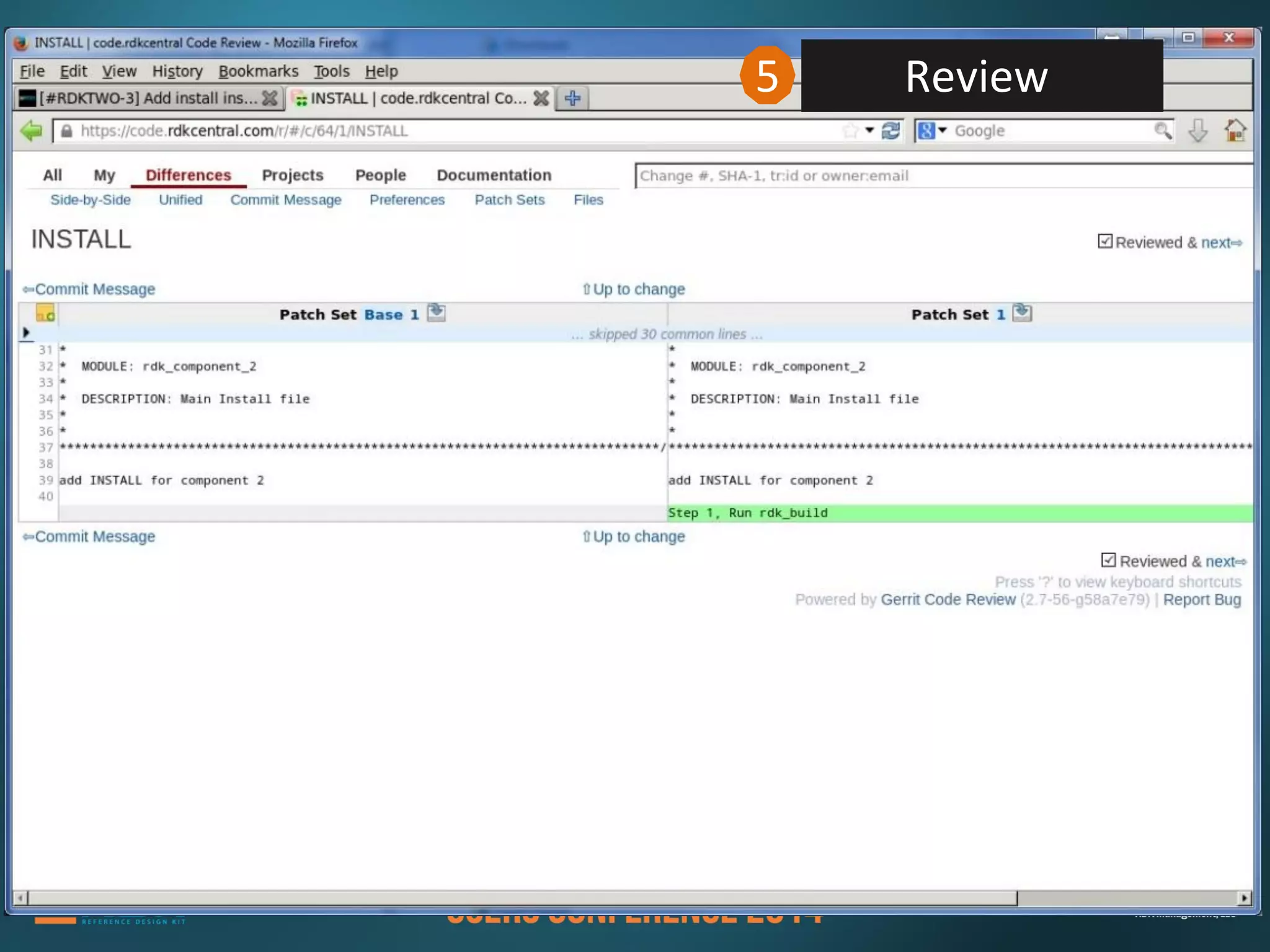Click the top 'Up to change' link
Image resolution: width=1270 pixels, height=952 pixels.
(634, 289)
